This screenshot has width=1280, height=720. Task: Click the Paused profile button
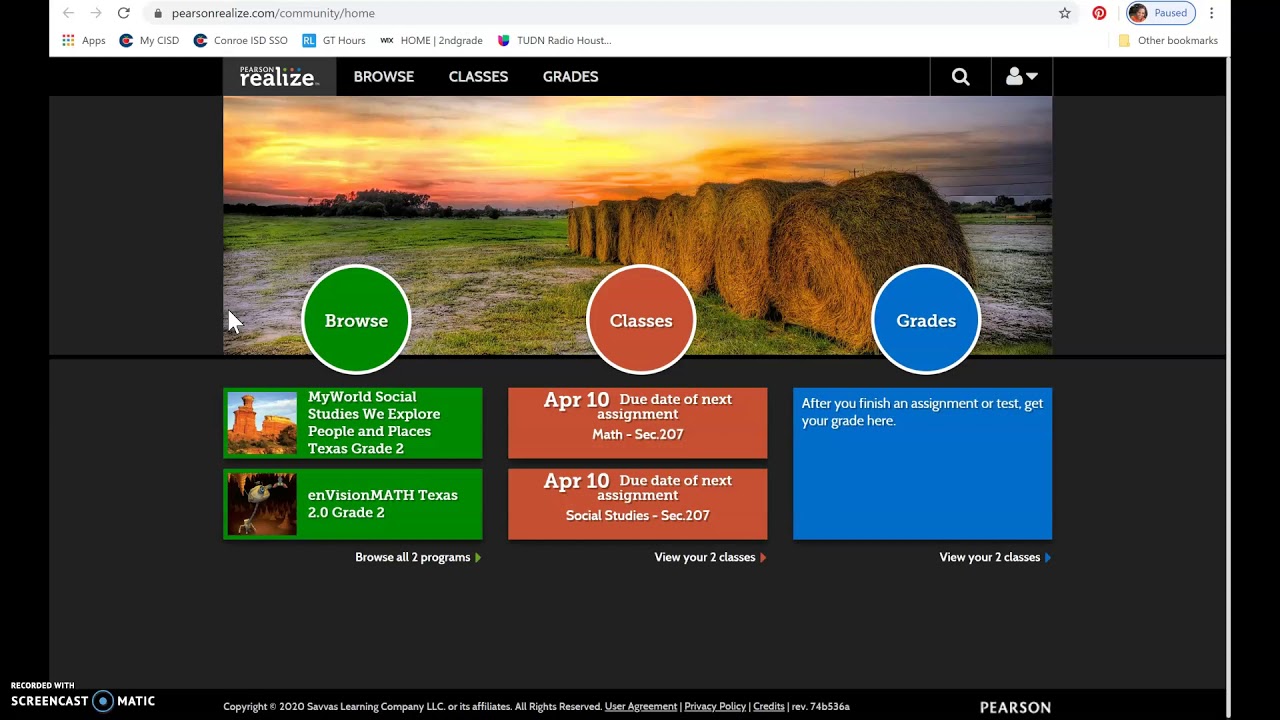[1161, 13]
